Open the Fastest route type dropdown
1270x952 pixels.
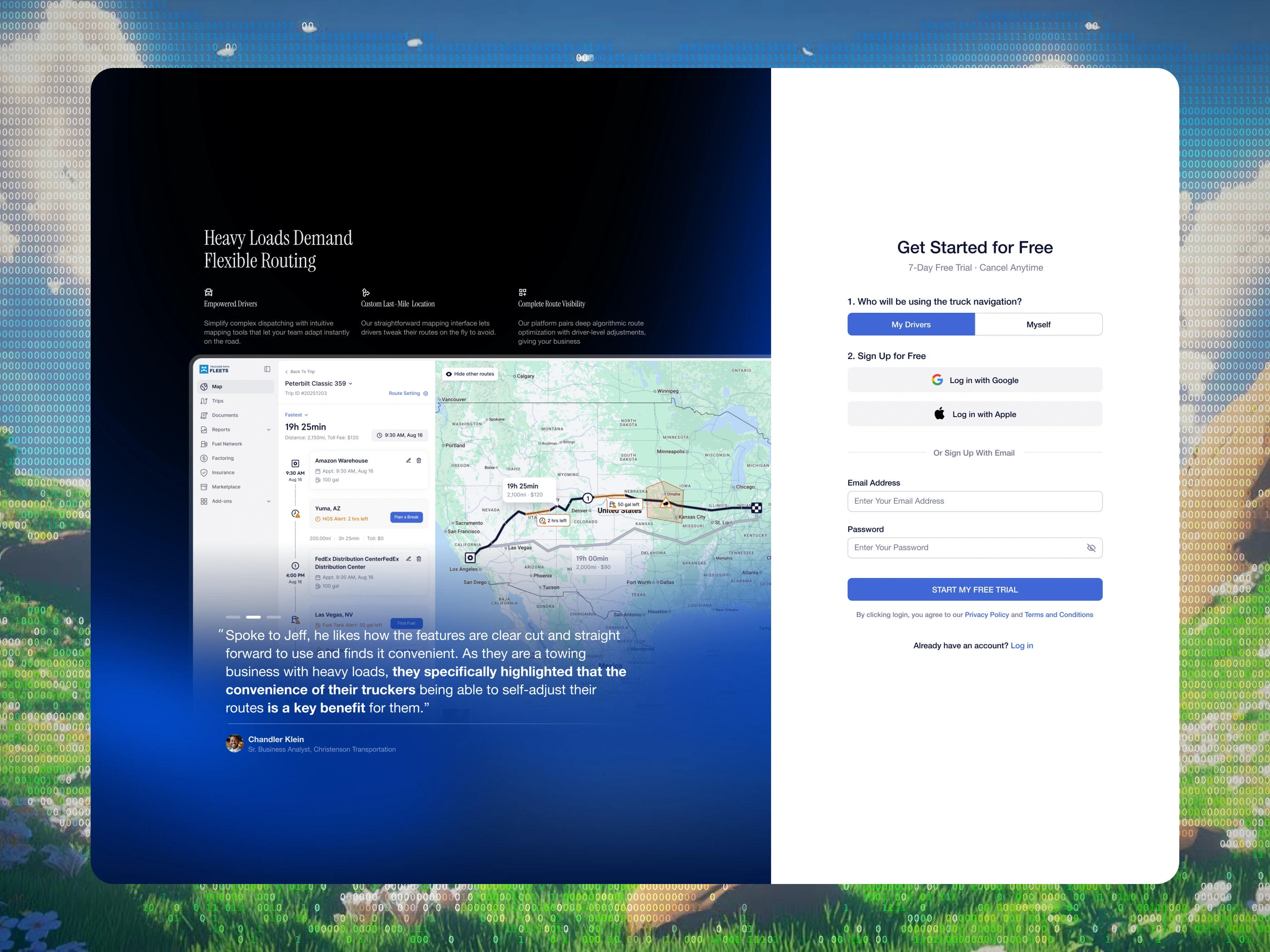[296, 415]
